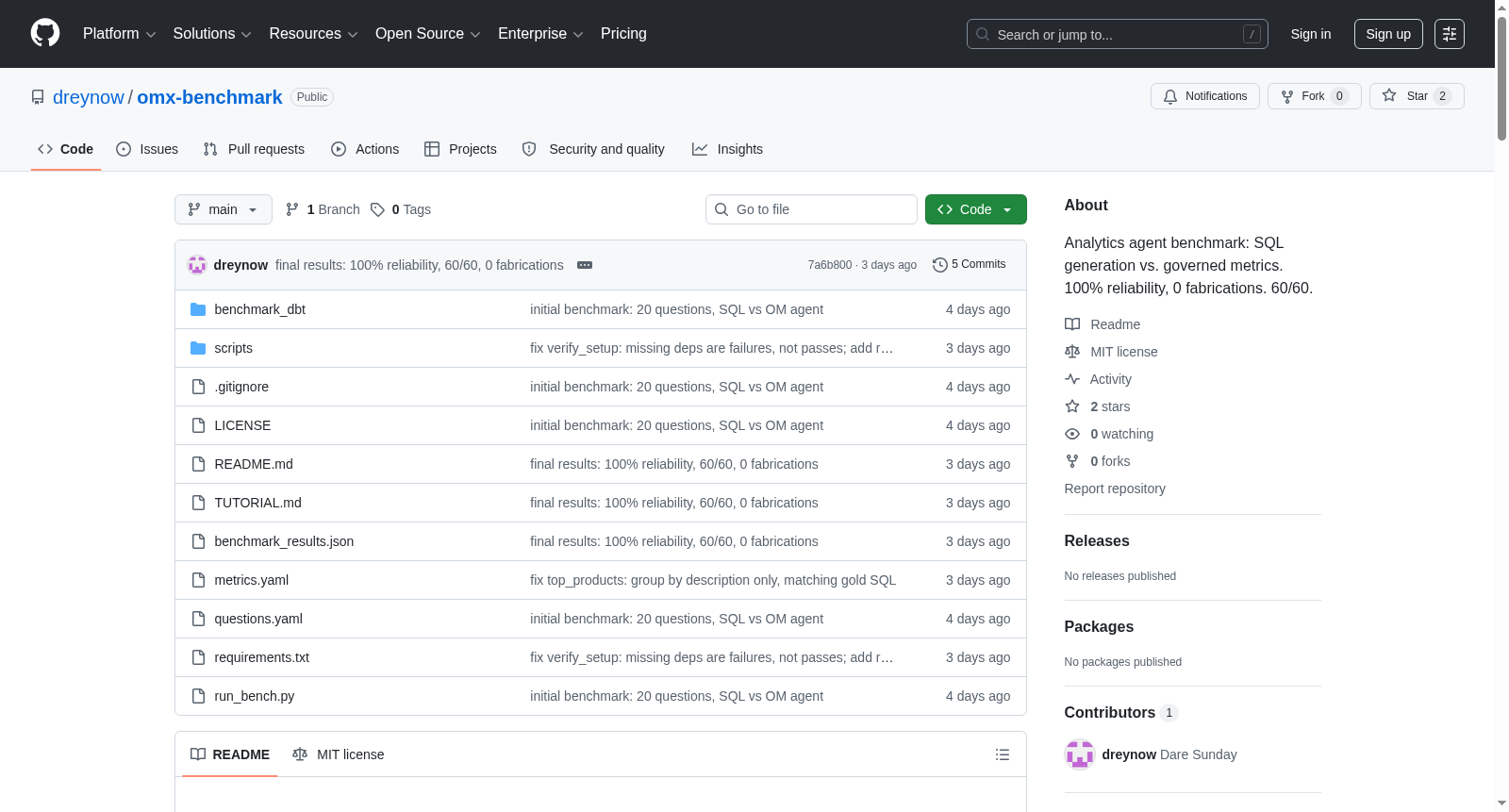
Task: Focus the Search or jump to field
Action: [x=1118, y=34]
